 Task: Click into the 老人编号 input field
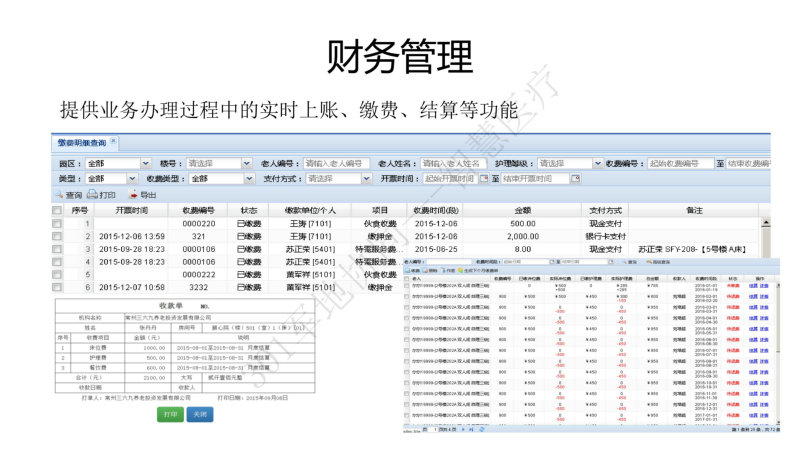[337, 163]
